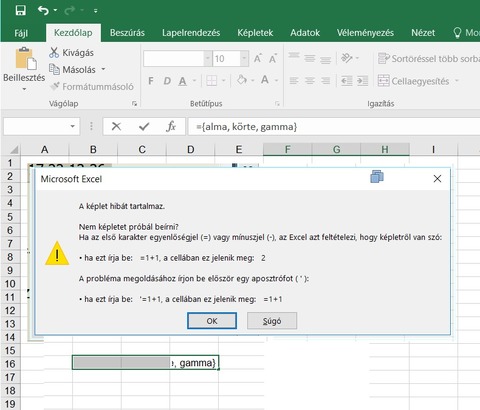The height and width of the screenshot is (410, 480).
Task: Click the increase font size icon
Action: click(258, 59)
